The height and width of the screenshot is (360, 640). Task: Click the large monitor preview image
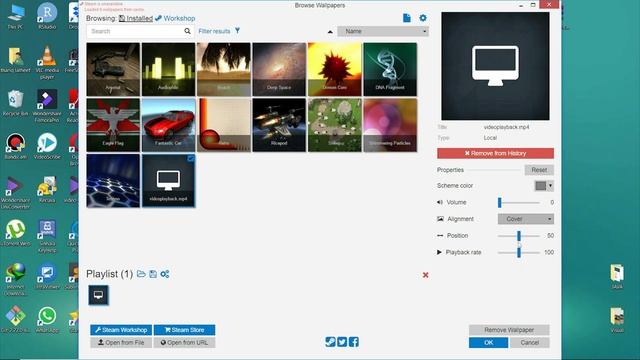[x=495, y=66]
